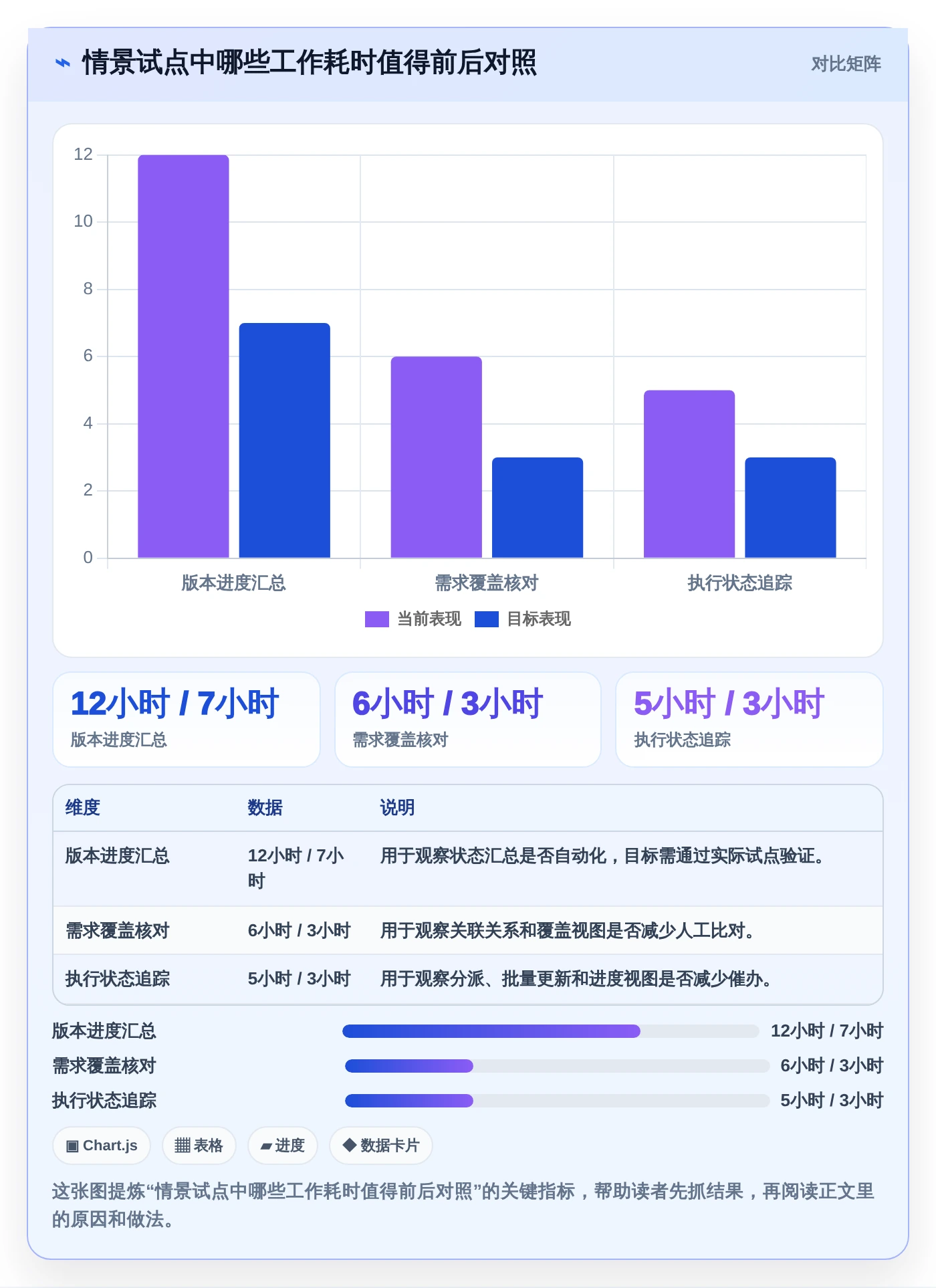Toggle the 当前表现 legend swatch
Viewport: 936px width, 1288px height.
point(376,619)
